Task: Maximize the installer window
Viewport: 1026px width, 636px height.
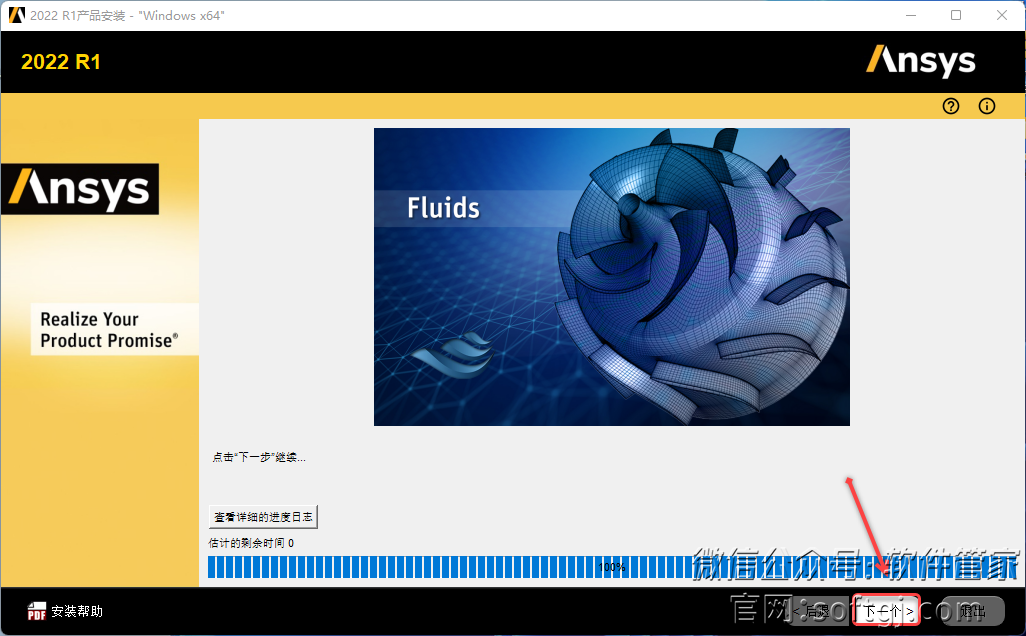Action: point(956,16)
